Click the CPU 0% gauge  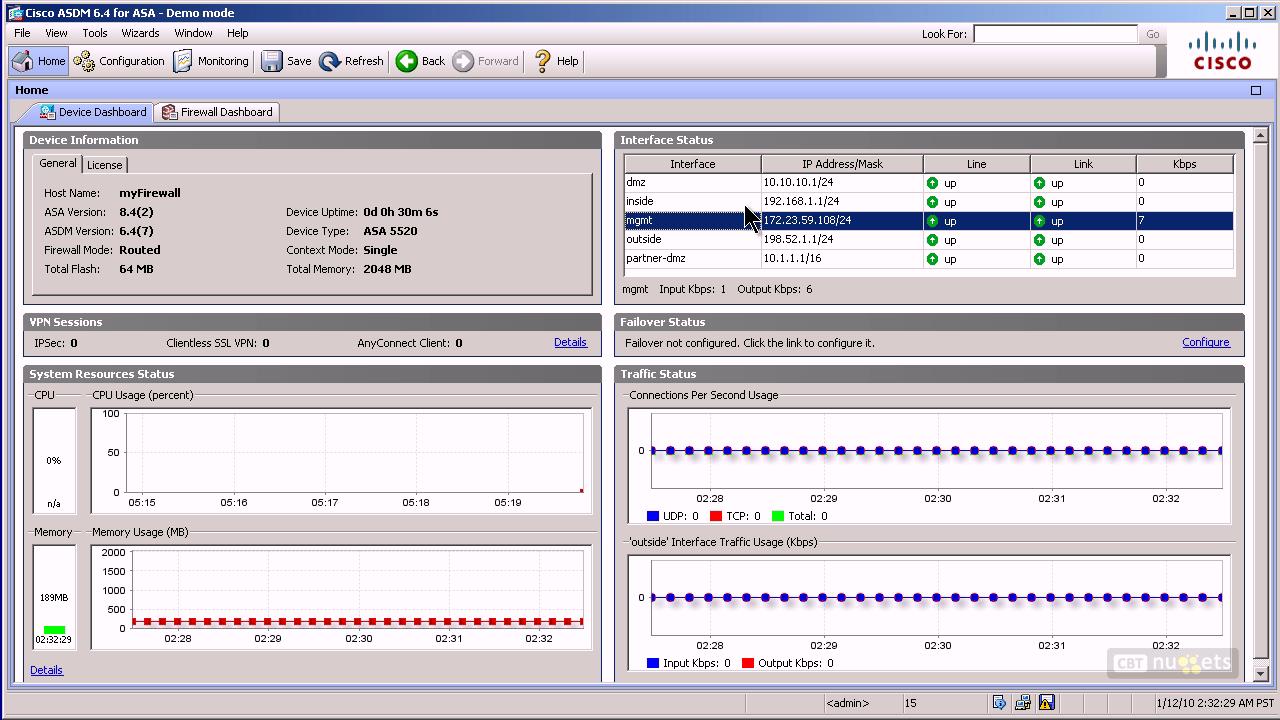point(54,460)
